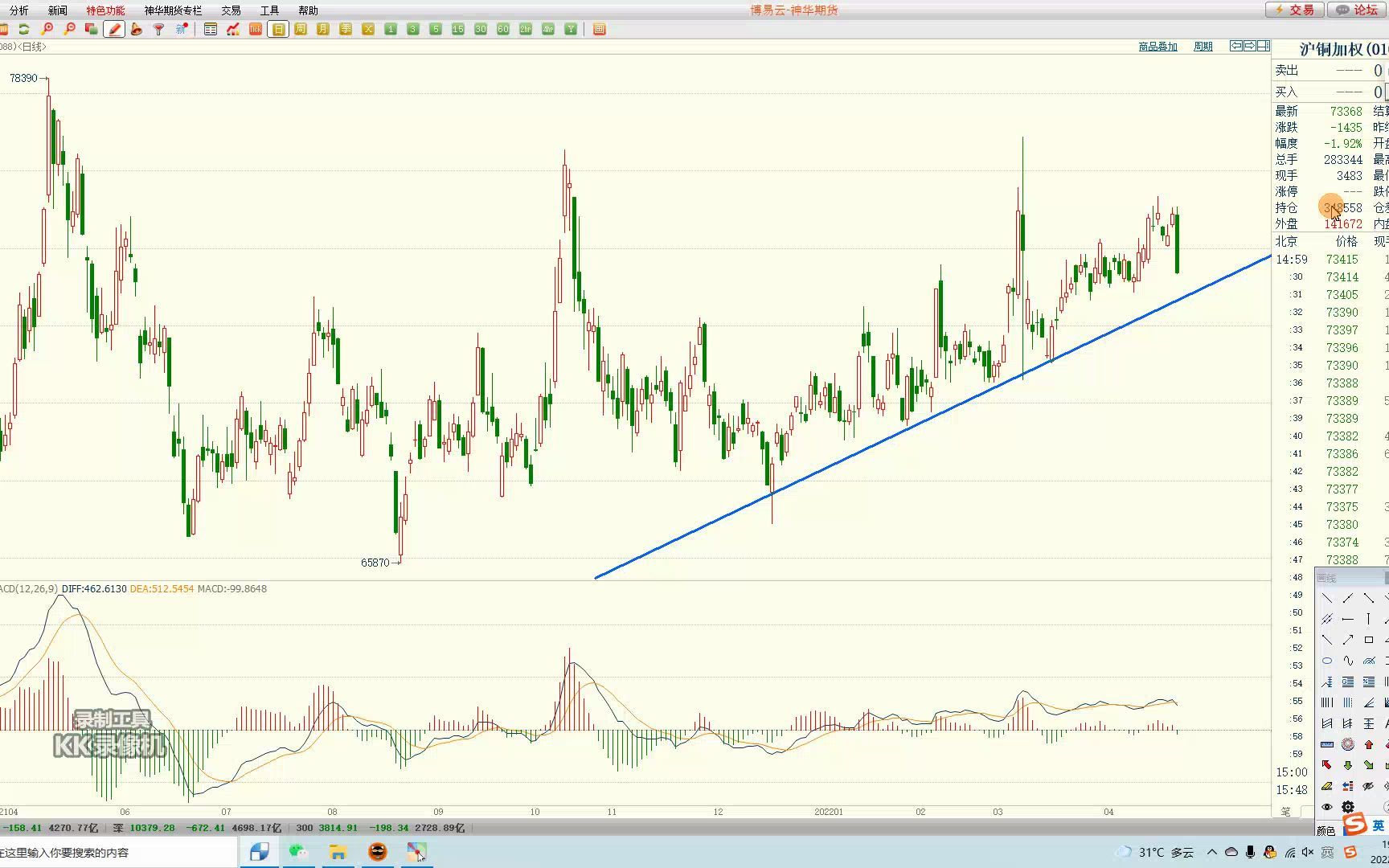Image resolution: width=1389 pixels, height=868 pixels.
Task: Select the 2hr period button
Action: click(526, 29)
